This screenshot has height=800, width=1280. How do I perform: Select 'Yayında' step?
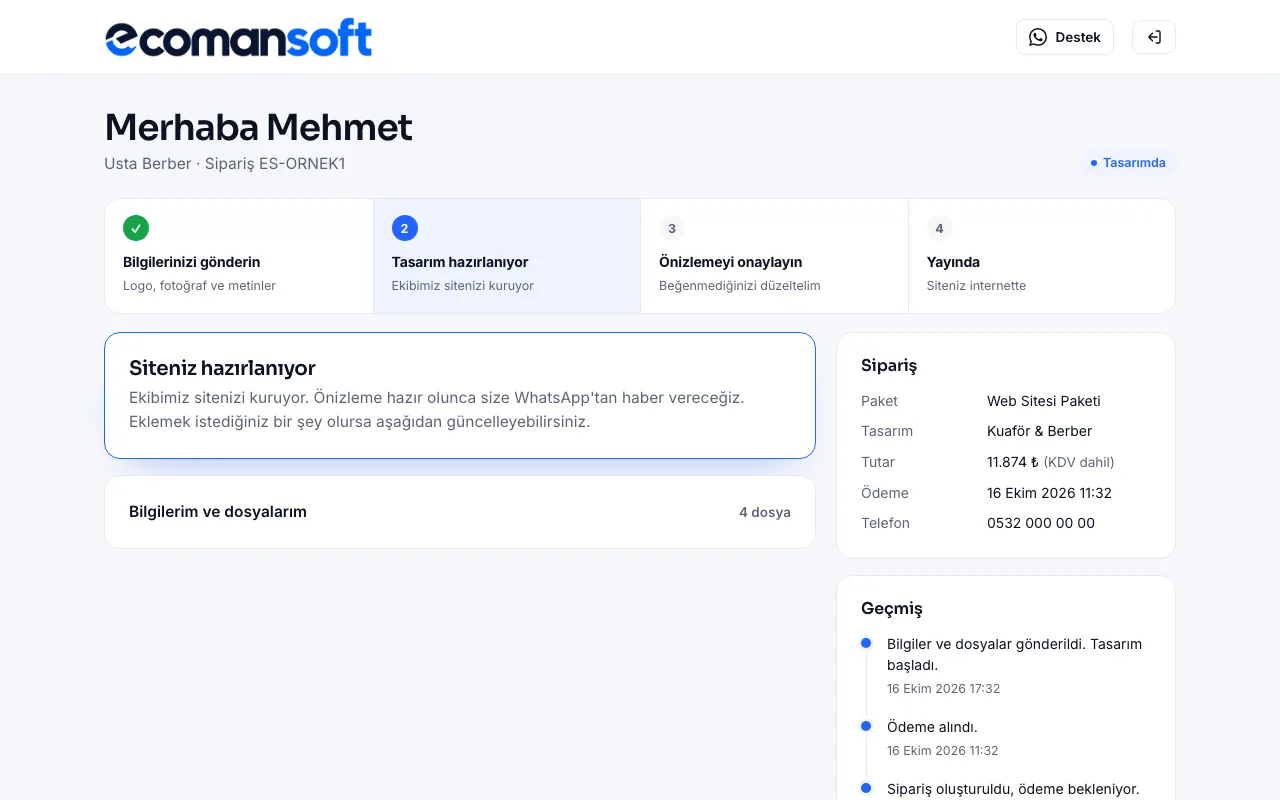(1042, 256)
